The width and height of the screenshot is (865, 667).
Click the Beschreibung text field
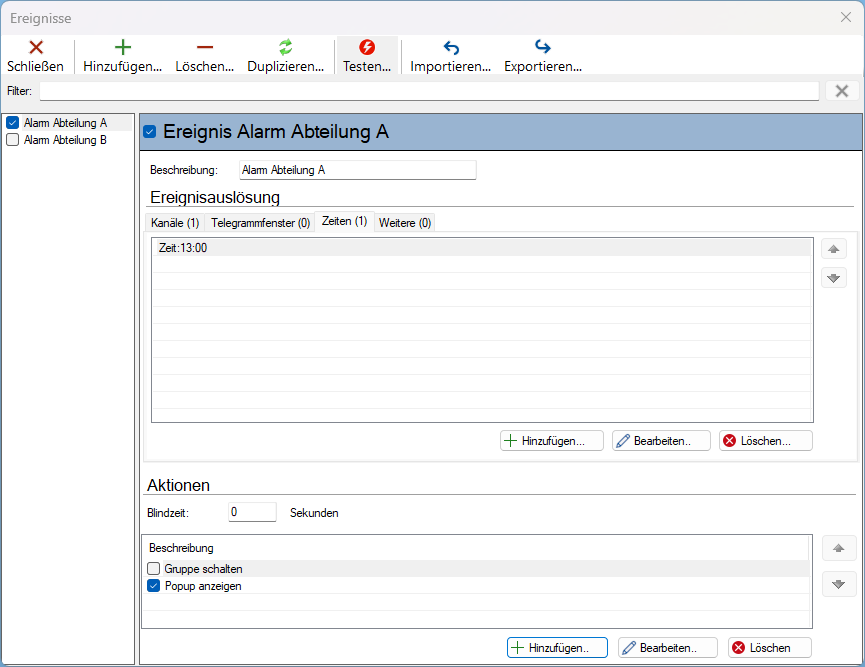(x=357, y=170)
